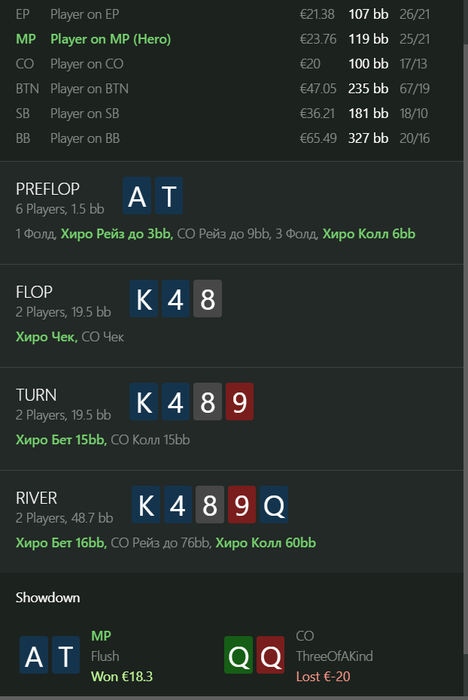
Task: Select the Player on BTN row
Action: pyautogui.click(x=231, y=88)
